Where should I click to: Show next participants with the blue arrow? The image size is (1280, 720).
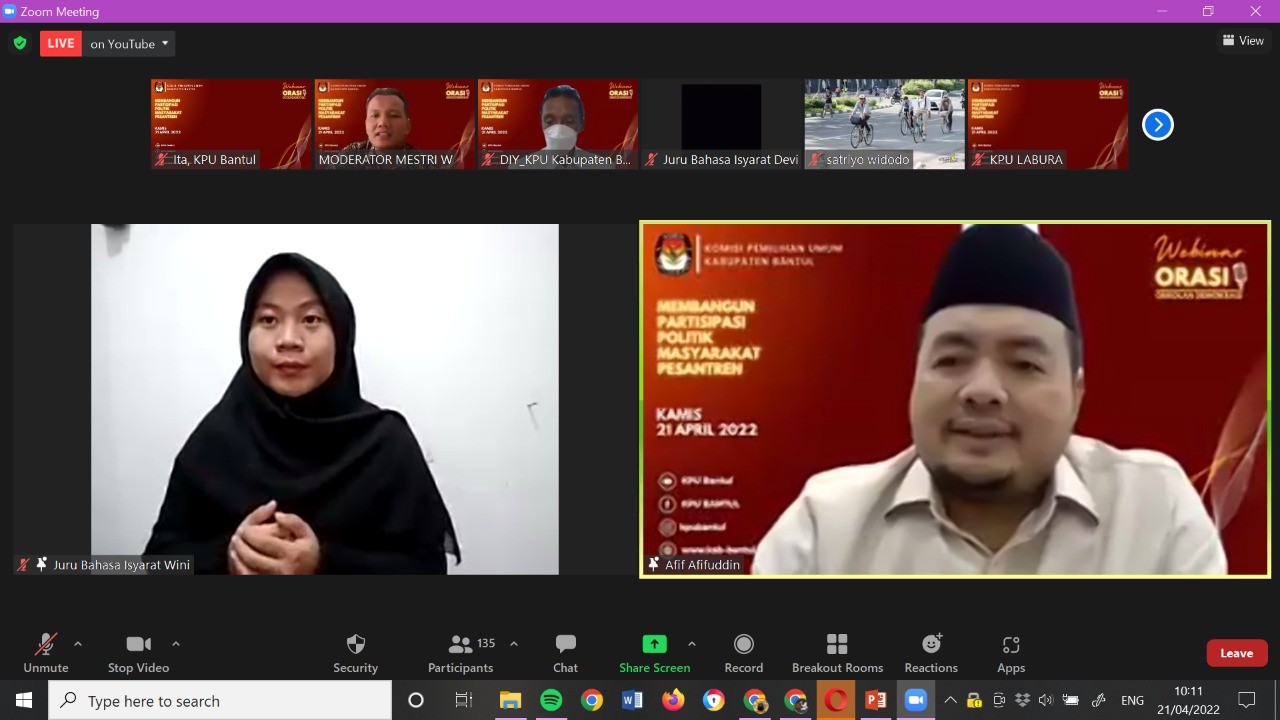pyautogui.click(x=1157, y=124)
